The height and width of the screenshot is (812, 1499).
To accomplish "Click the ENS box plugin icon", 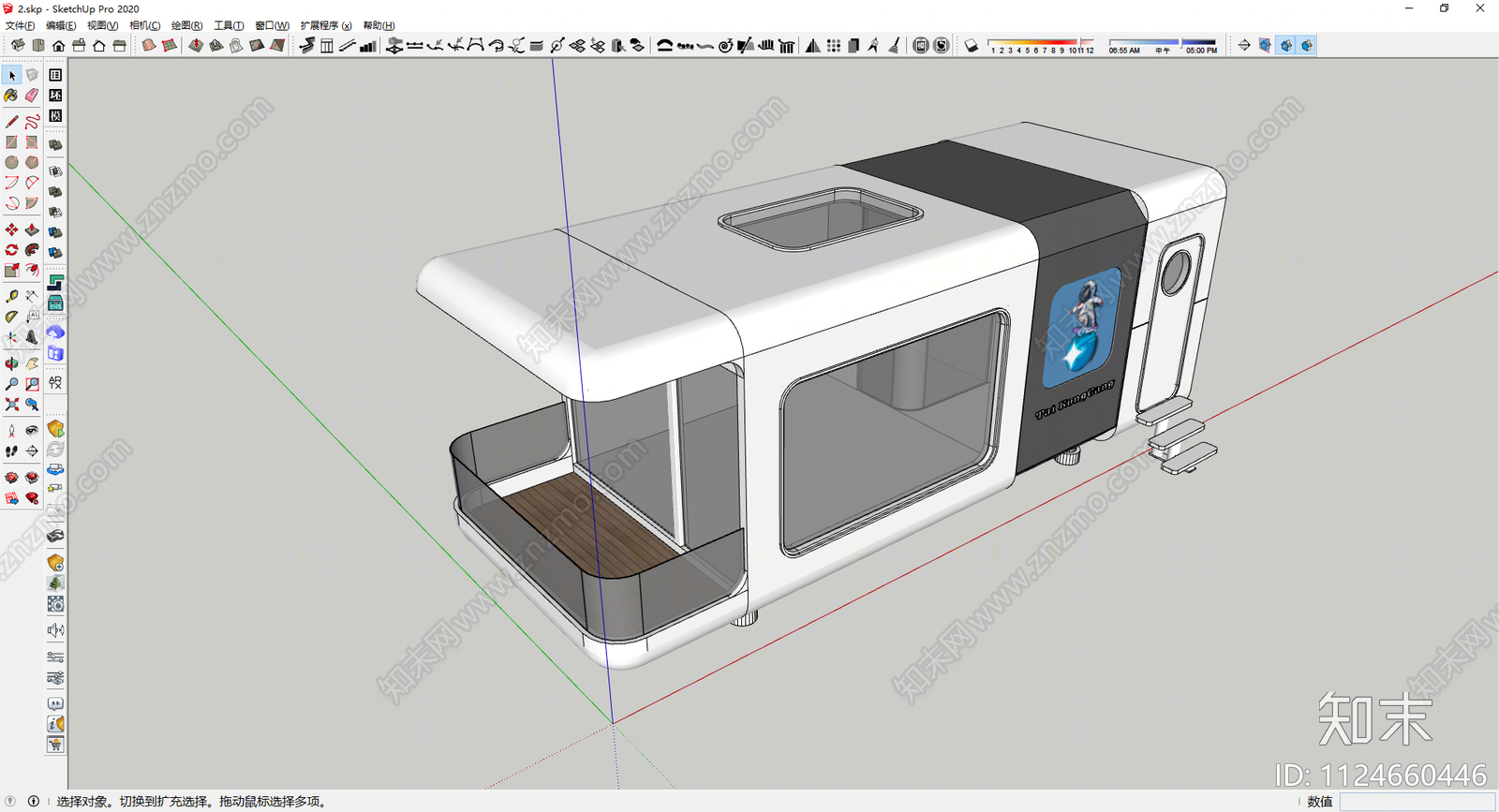I will pyautogui.click(x=55, y=303).
